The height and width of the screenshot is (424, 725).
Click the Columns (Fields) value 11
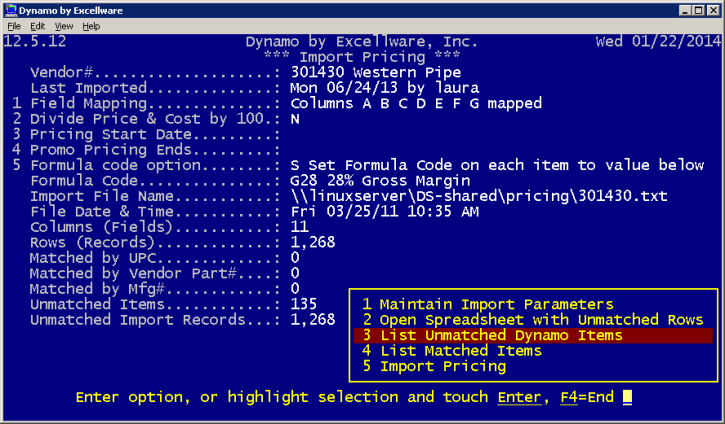pyautogui.click(x=300, y=227)
